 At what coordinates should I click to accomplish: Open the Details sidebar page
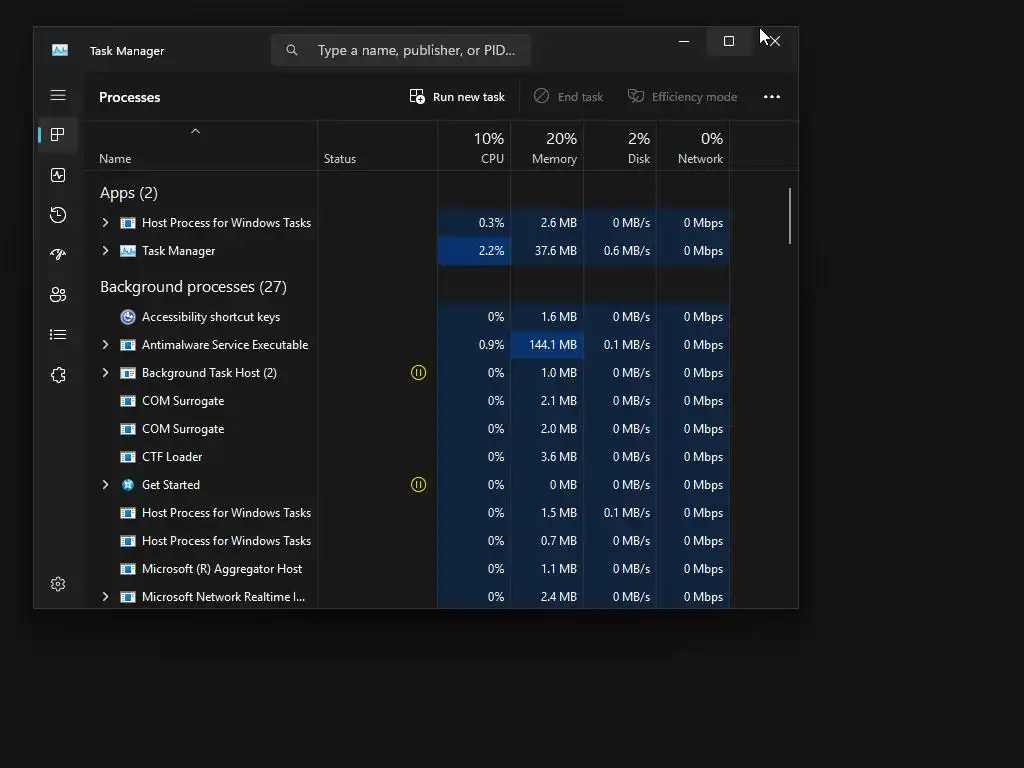(58, 334)
